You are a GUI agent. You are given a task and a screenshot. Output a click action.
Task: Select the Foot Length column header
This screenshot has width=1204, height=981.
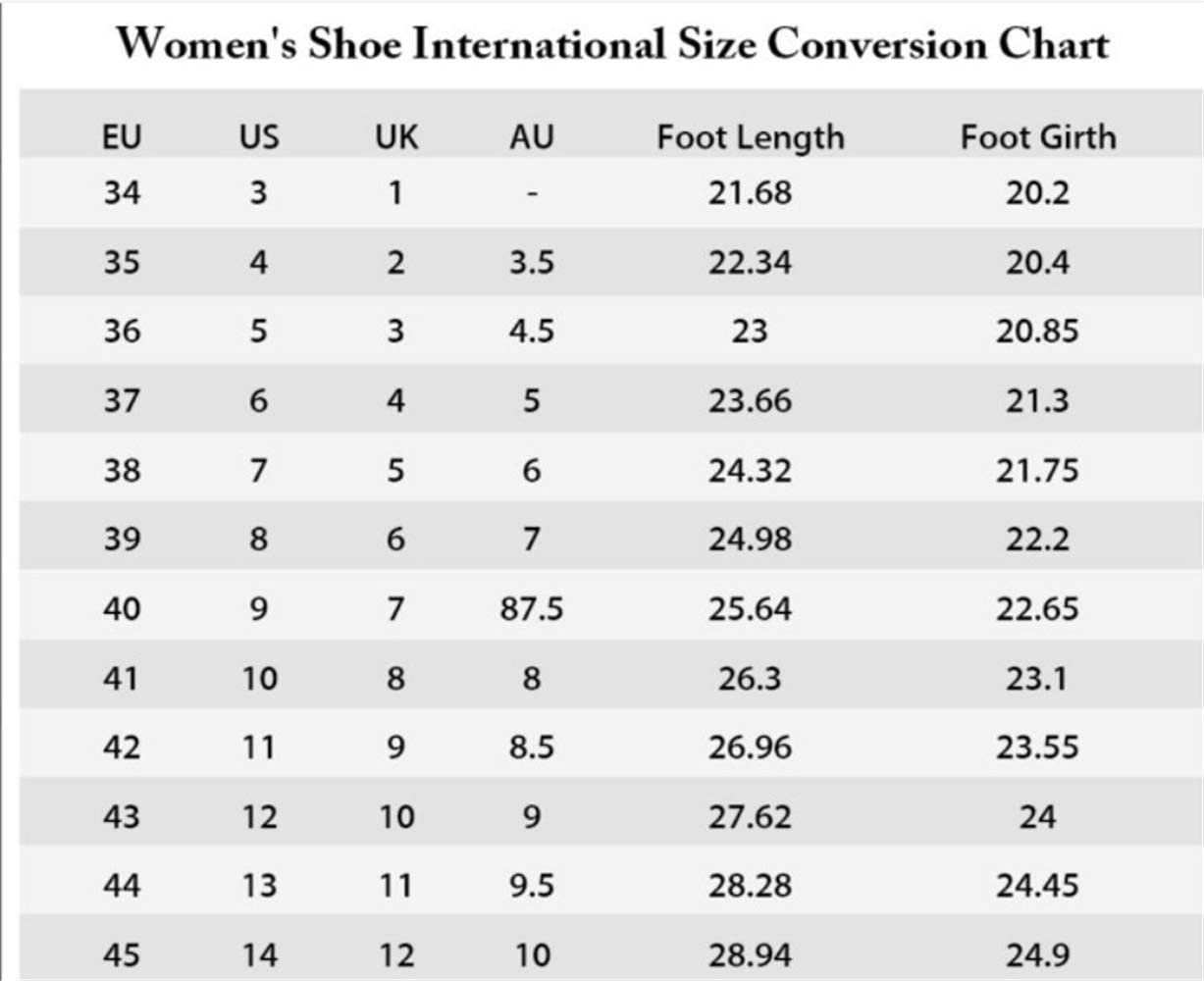750,137
